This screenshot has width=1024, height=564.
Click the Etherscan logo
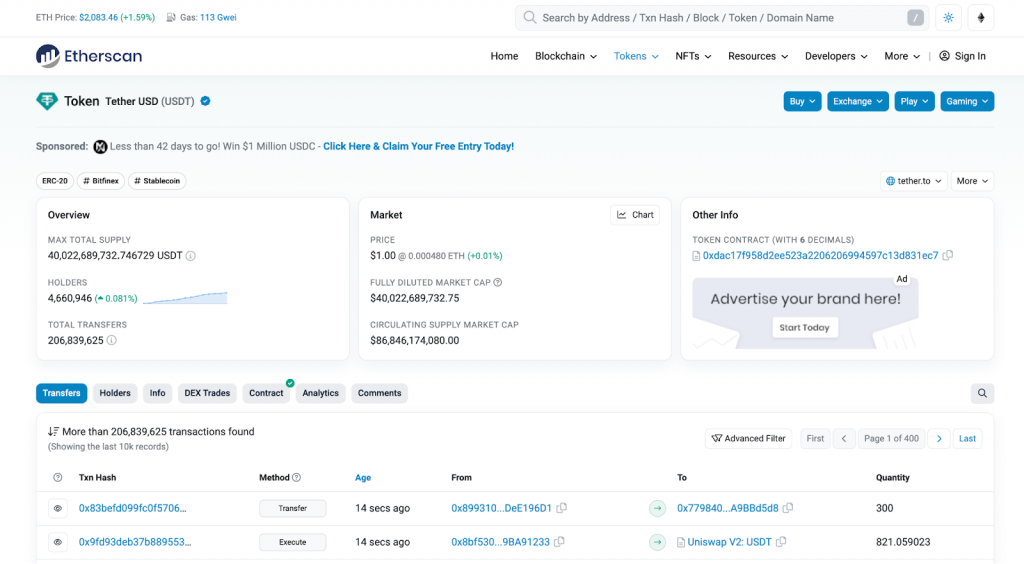89,56
